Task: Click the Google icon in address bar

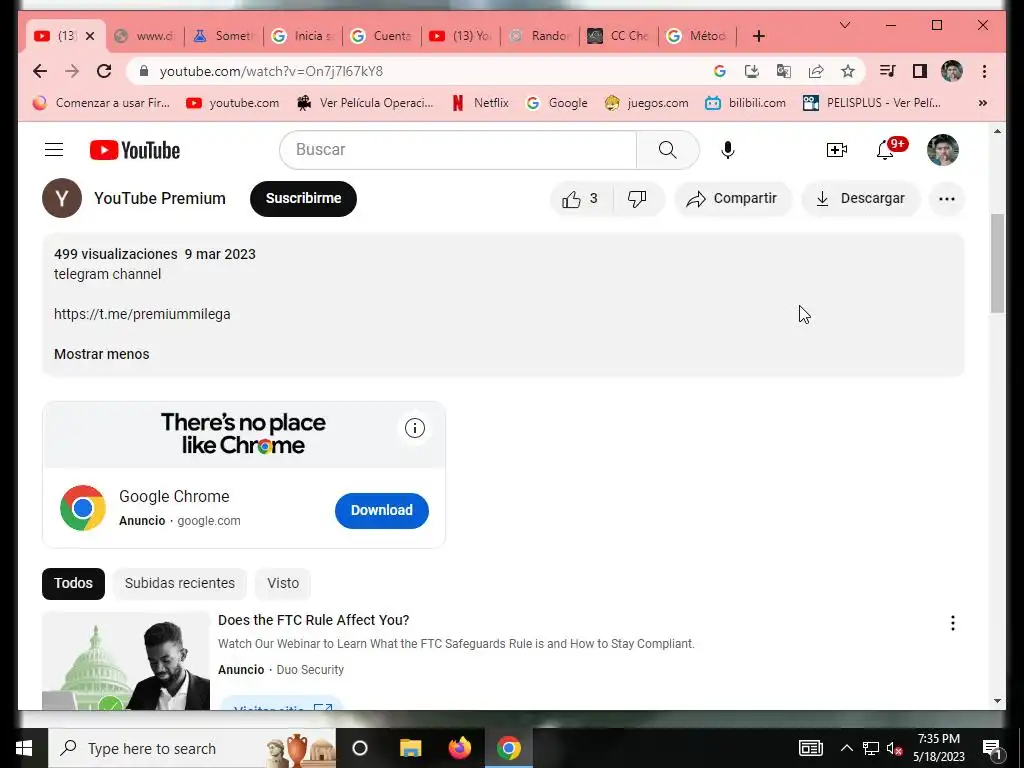Action: pos(720,71)
